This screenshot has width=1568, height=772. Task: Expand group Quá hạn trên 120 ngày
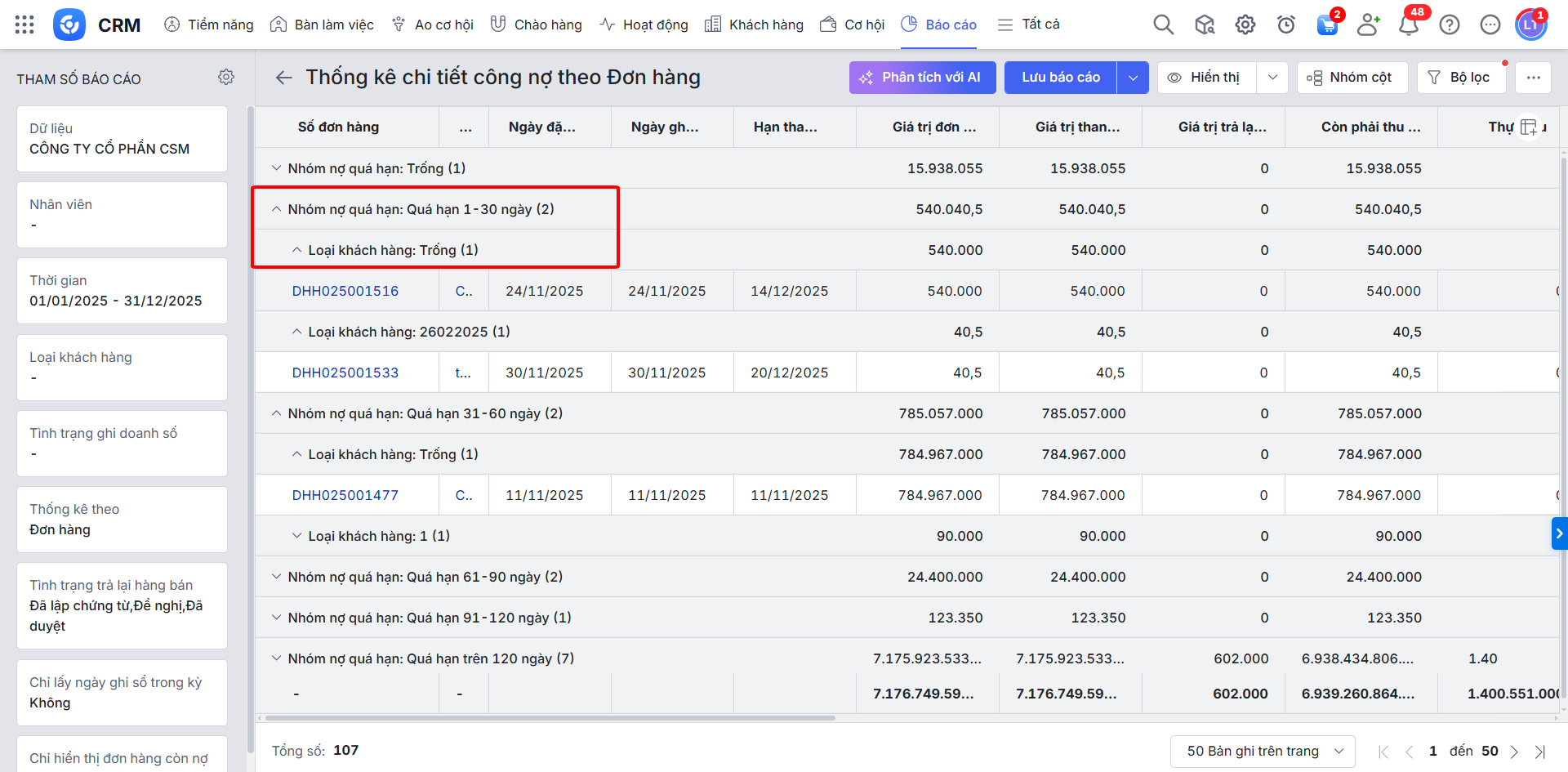pyautogui.click(x=276, y=658)
